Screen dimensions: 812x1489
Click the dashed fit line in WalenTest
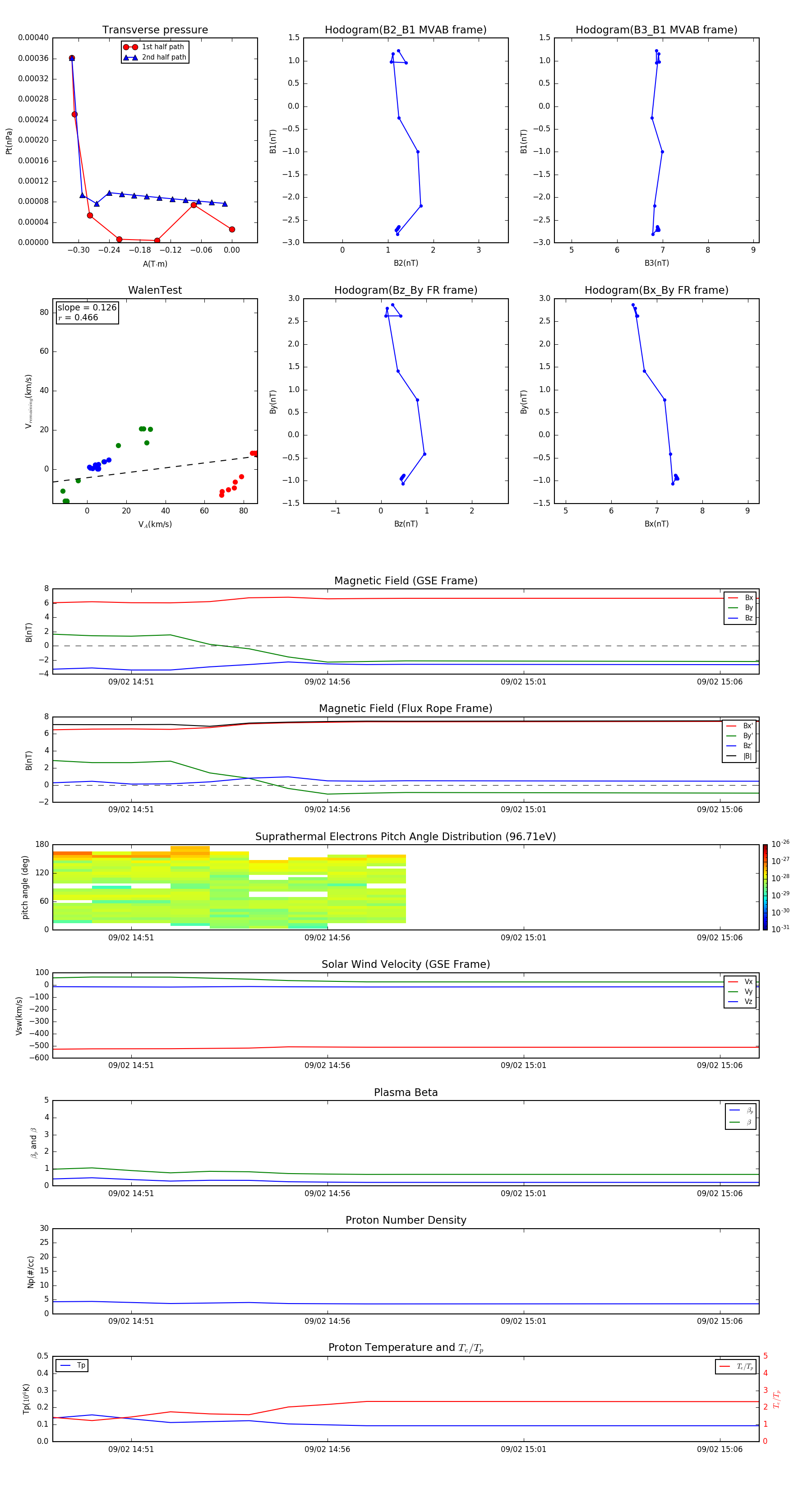tap(155, 469)
